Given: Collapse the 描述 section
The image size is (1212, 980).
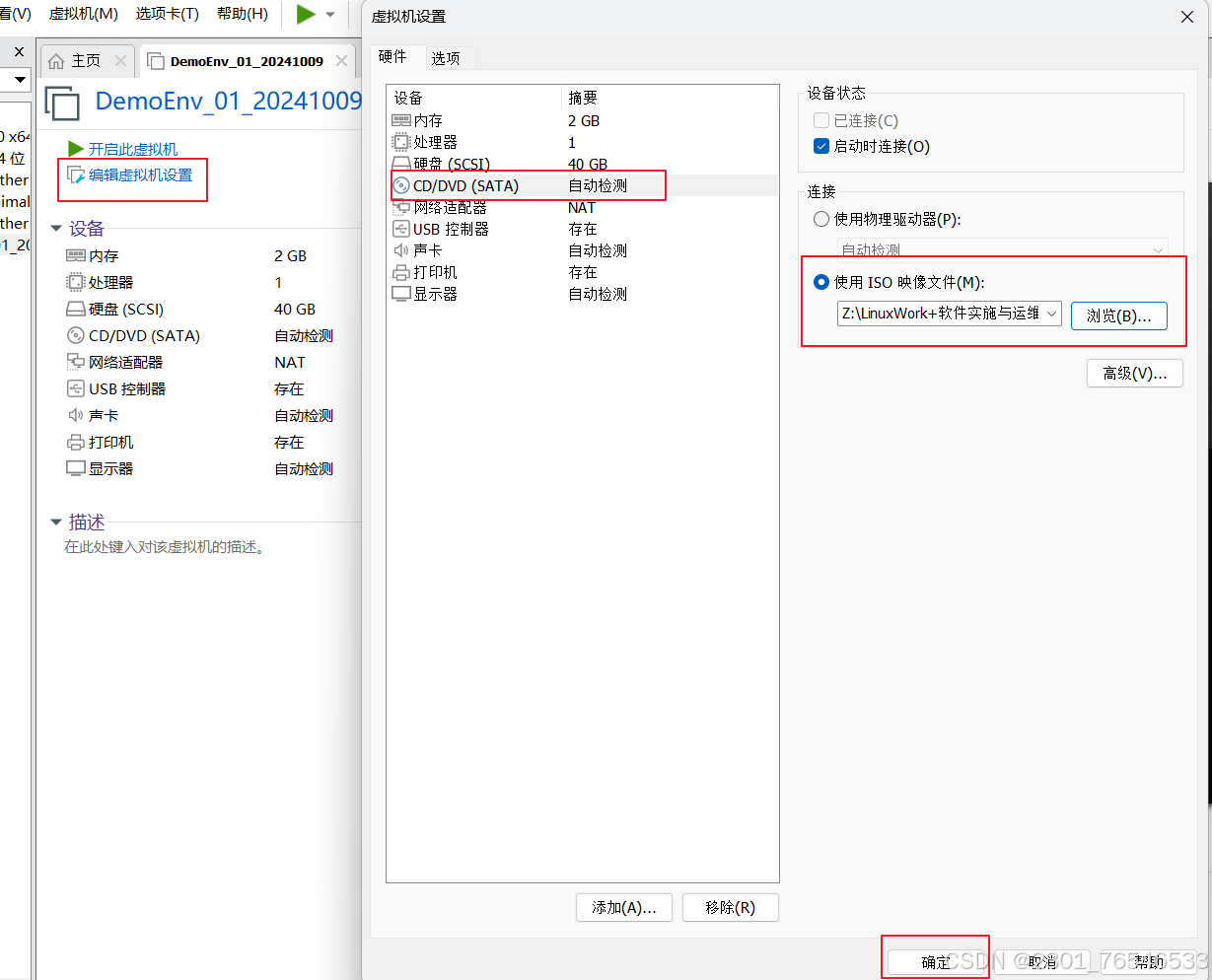Looking at the screenshot, I should [56, 523].
